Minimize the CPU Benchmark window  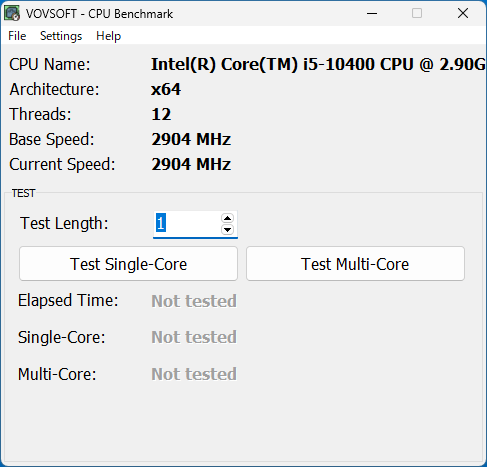tap(372, 13)
